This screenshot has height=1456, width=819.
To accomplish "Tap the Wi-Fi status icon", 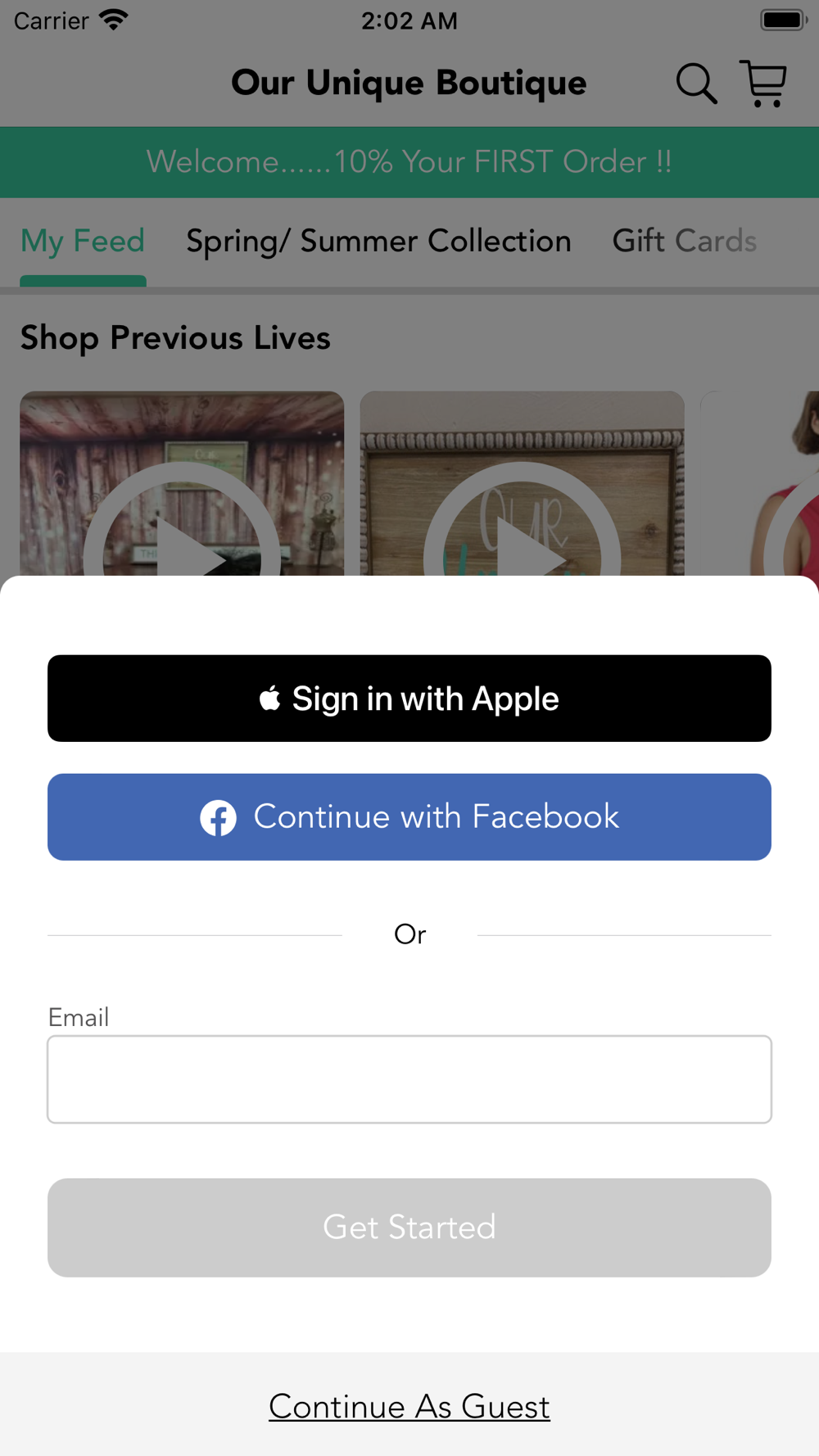I will [x=114, y=20].
